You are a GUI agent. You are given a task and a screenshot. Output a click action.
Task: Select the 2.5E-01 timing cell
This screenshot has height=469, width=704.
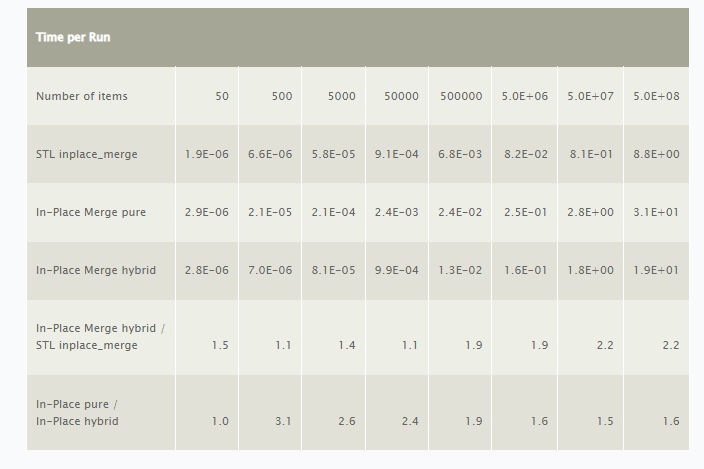point(526,212)
